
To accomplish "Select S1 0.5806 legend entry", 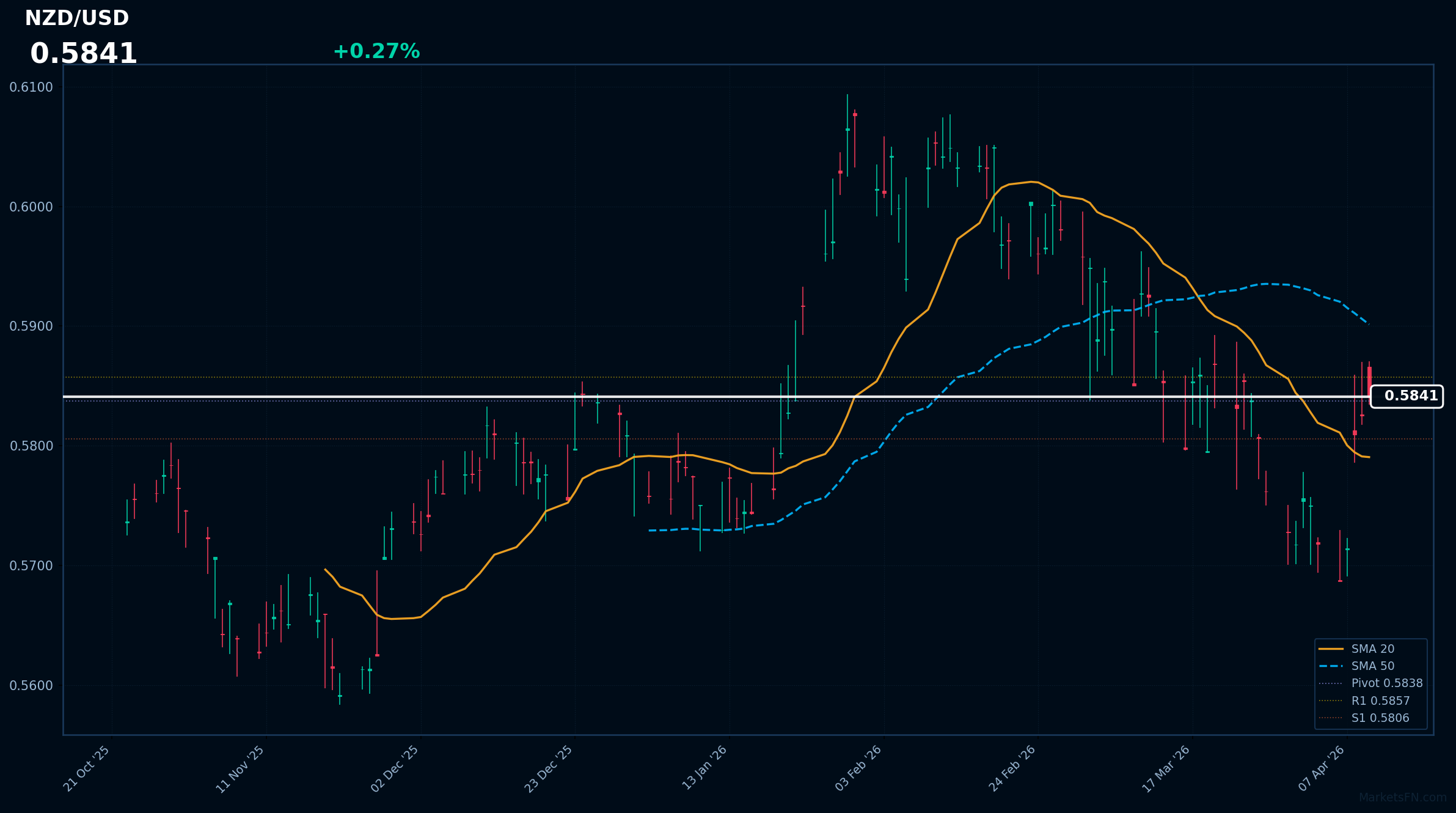I will pos(1364,718).
